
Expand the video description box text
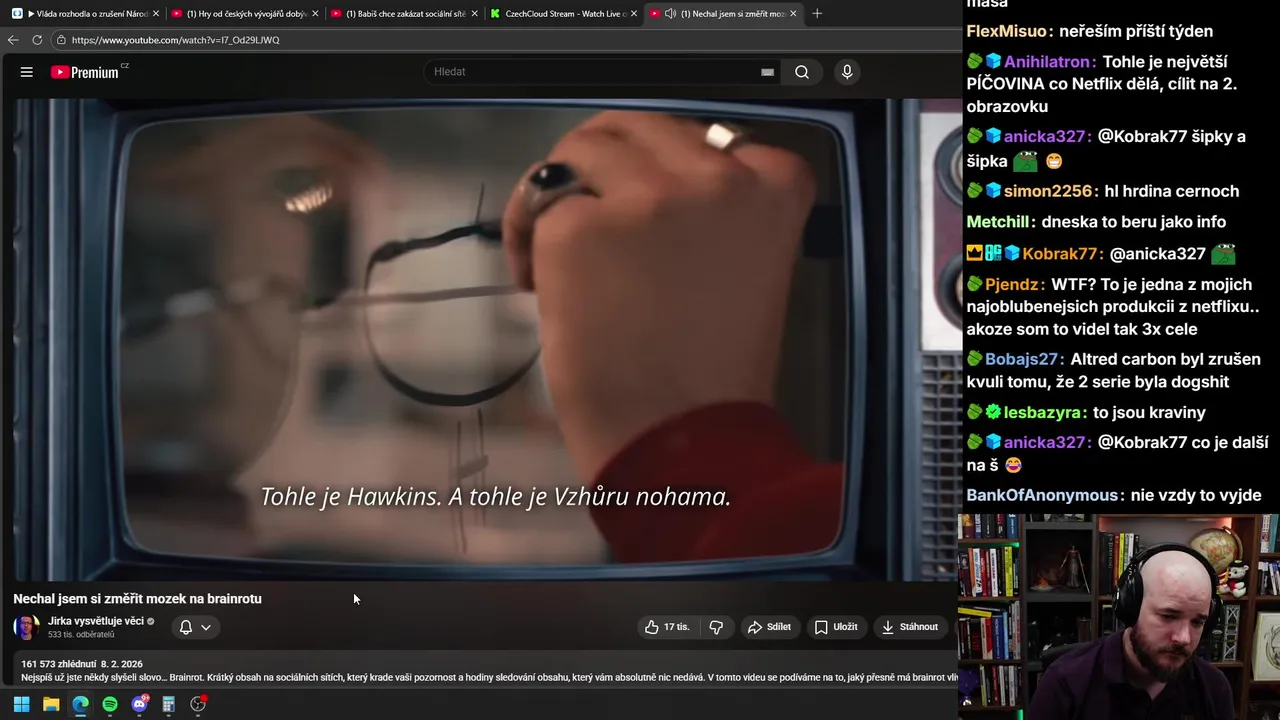tap(490, 677)
